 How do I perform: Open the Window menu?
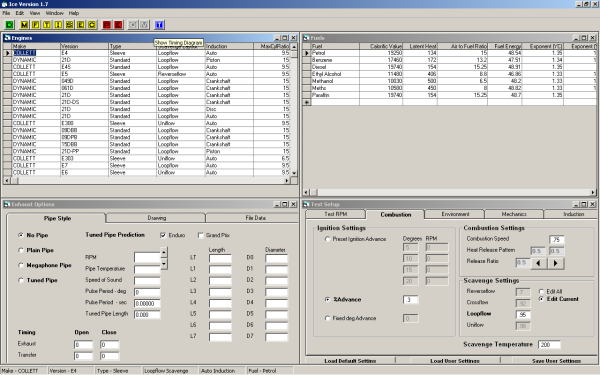(55, 13)
